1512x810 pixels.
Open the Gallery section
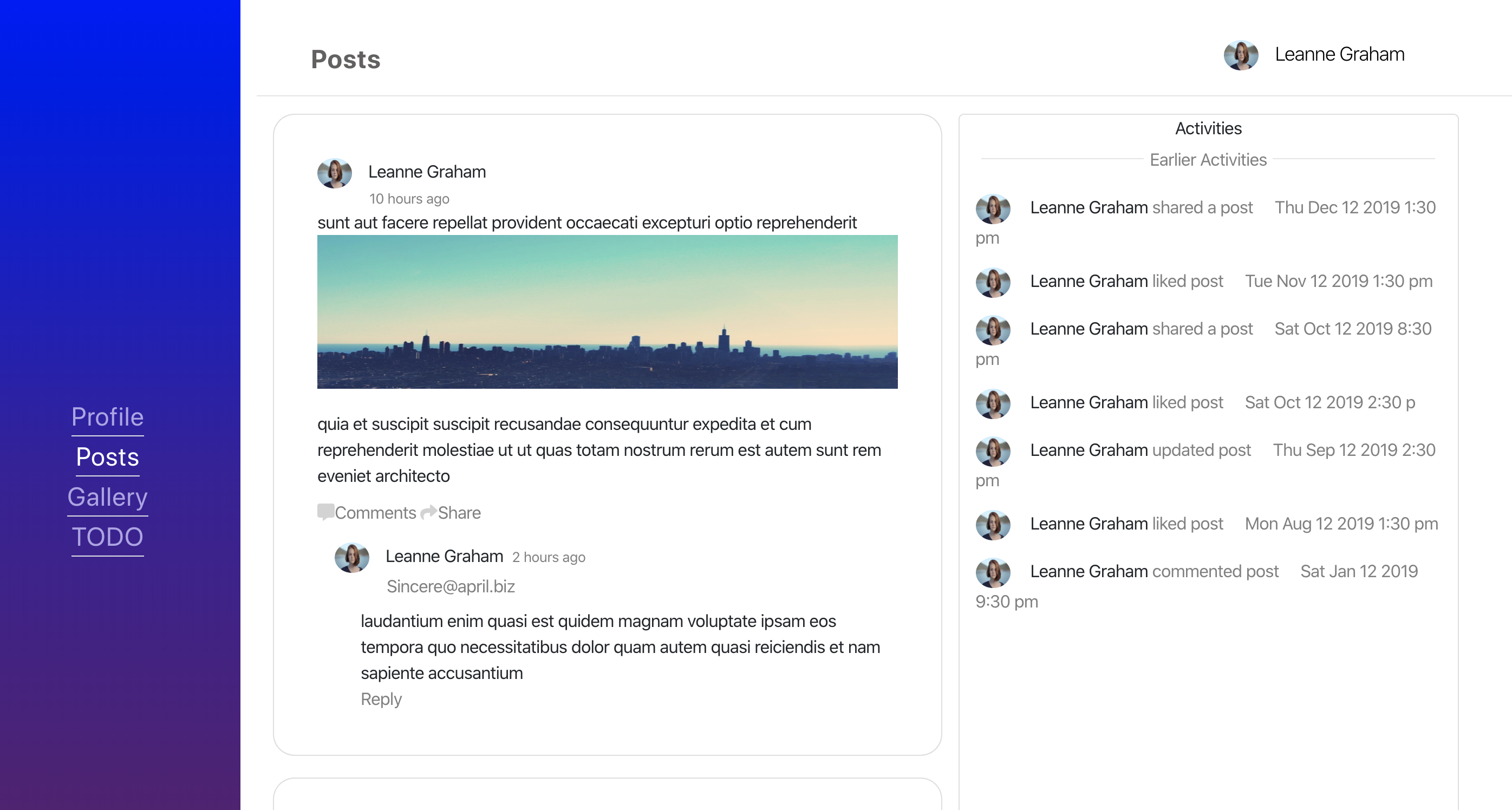tap(107, 497)
